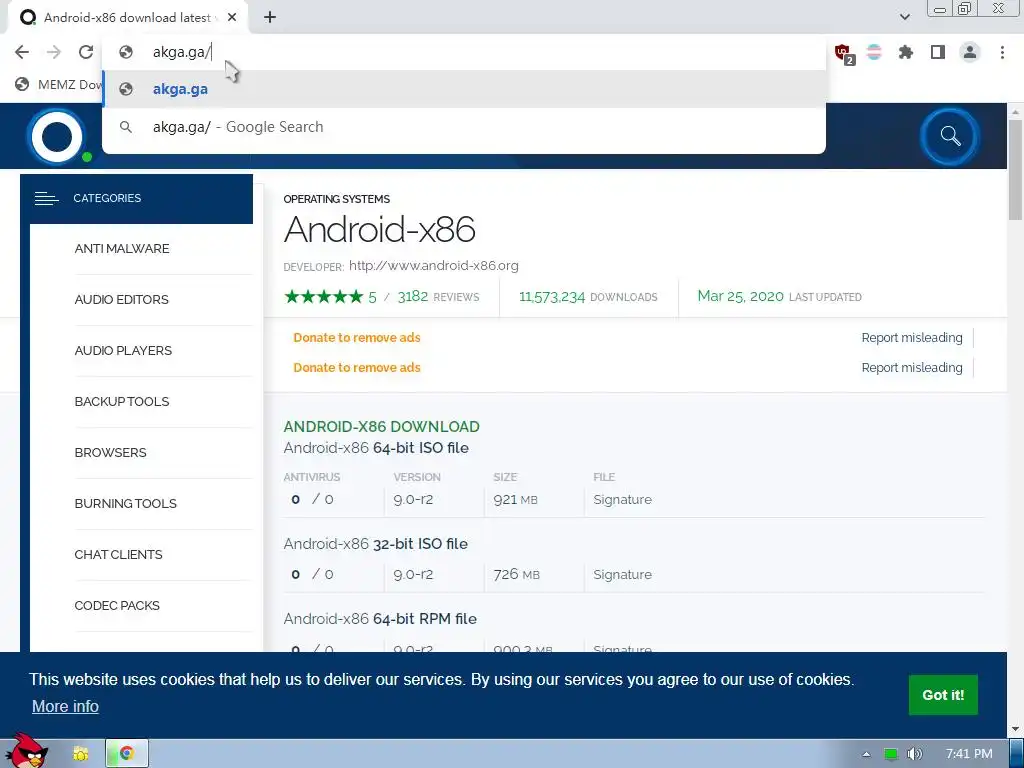Open the Chrome profile avatar

click(x=970, y=52)
